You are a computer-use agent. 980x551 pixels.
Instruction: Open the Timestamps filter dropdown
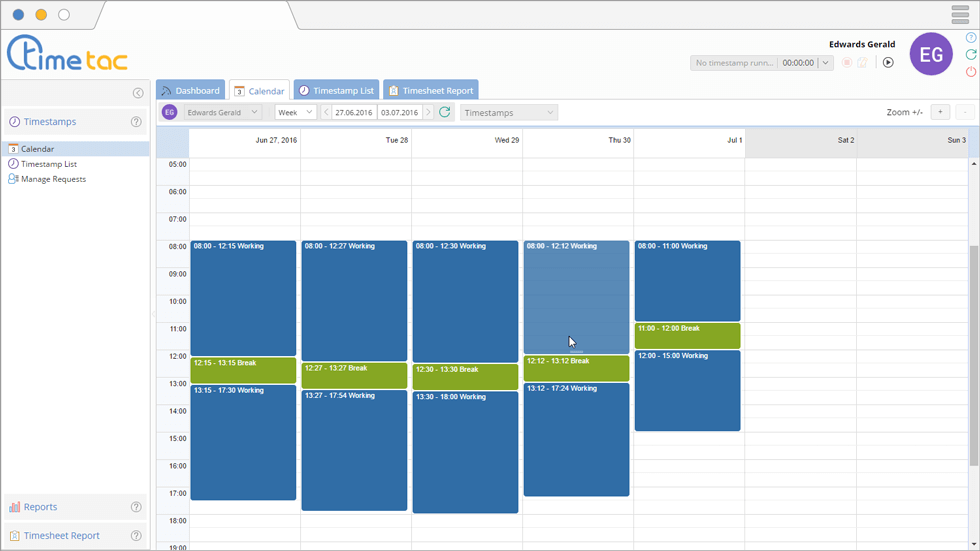[508, 113]
